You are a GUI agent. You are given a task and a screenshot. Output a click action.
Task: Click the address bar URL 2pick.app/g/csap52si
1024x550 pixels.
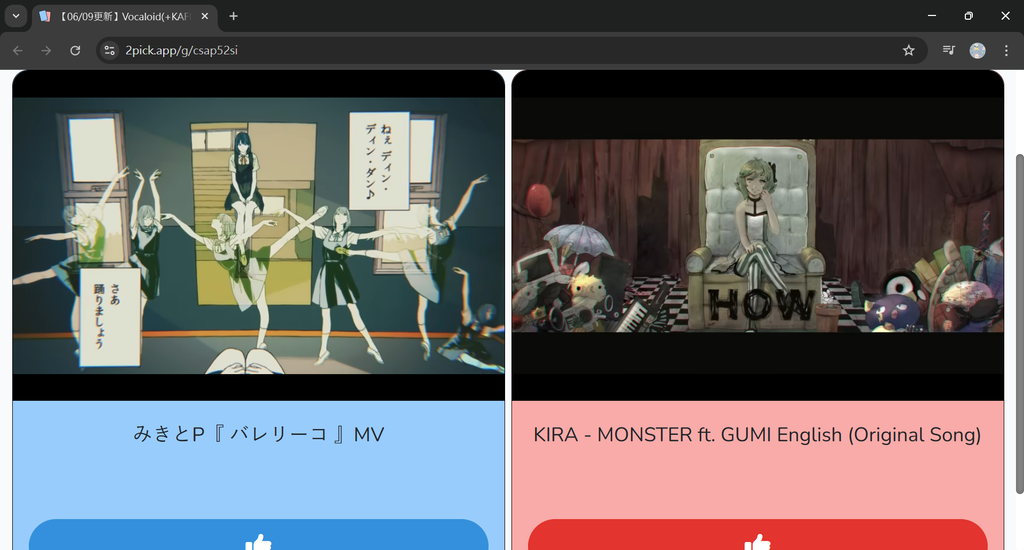point(182,50)
